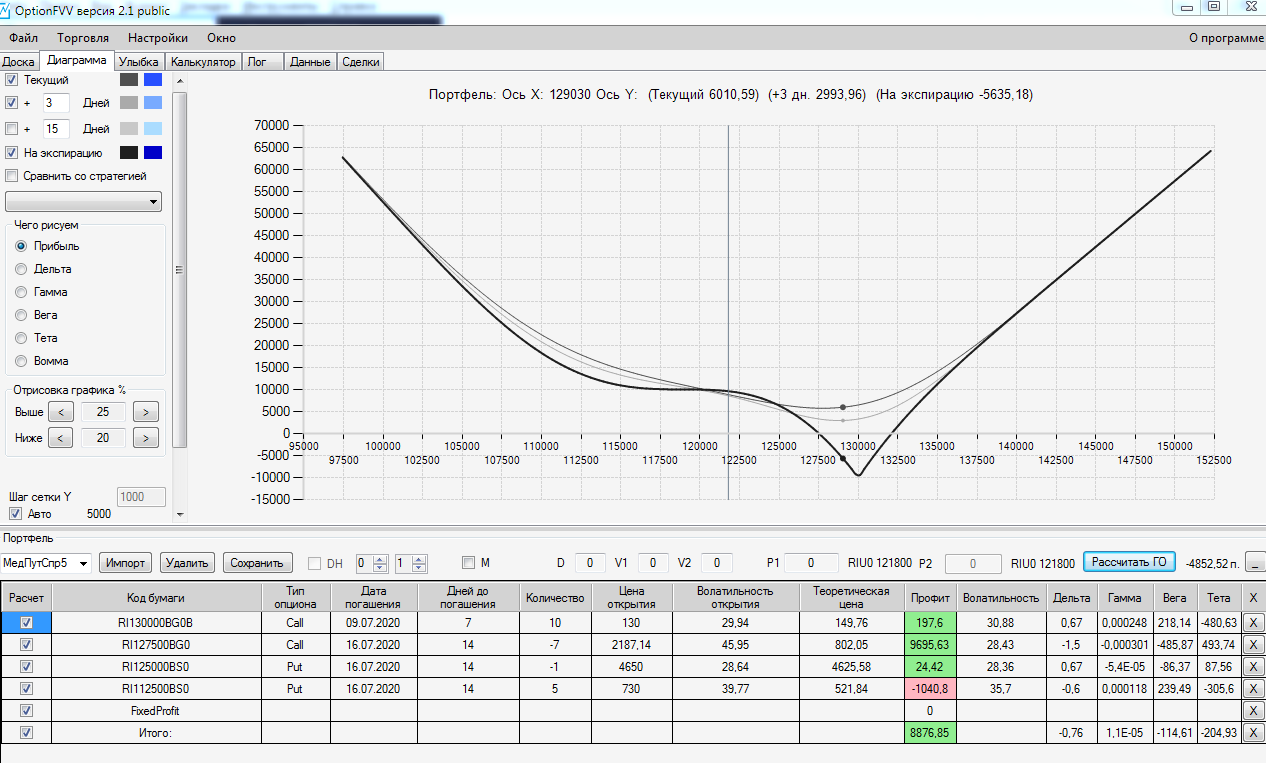Viewport: 1266px width, 763px height.
Task: Delete the RI125000BS0 row with X
Action: coord(1254,666)
